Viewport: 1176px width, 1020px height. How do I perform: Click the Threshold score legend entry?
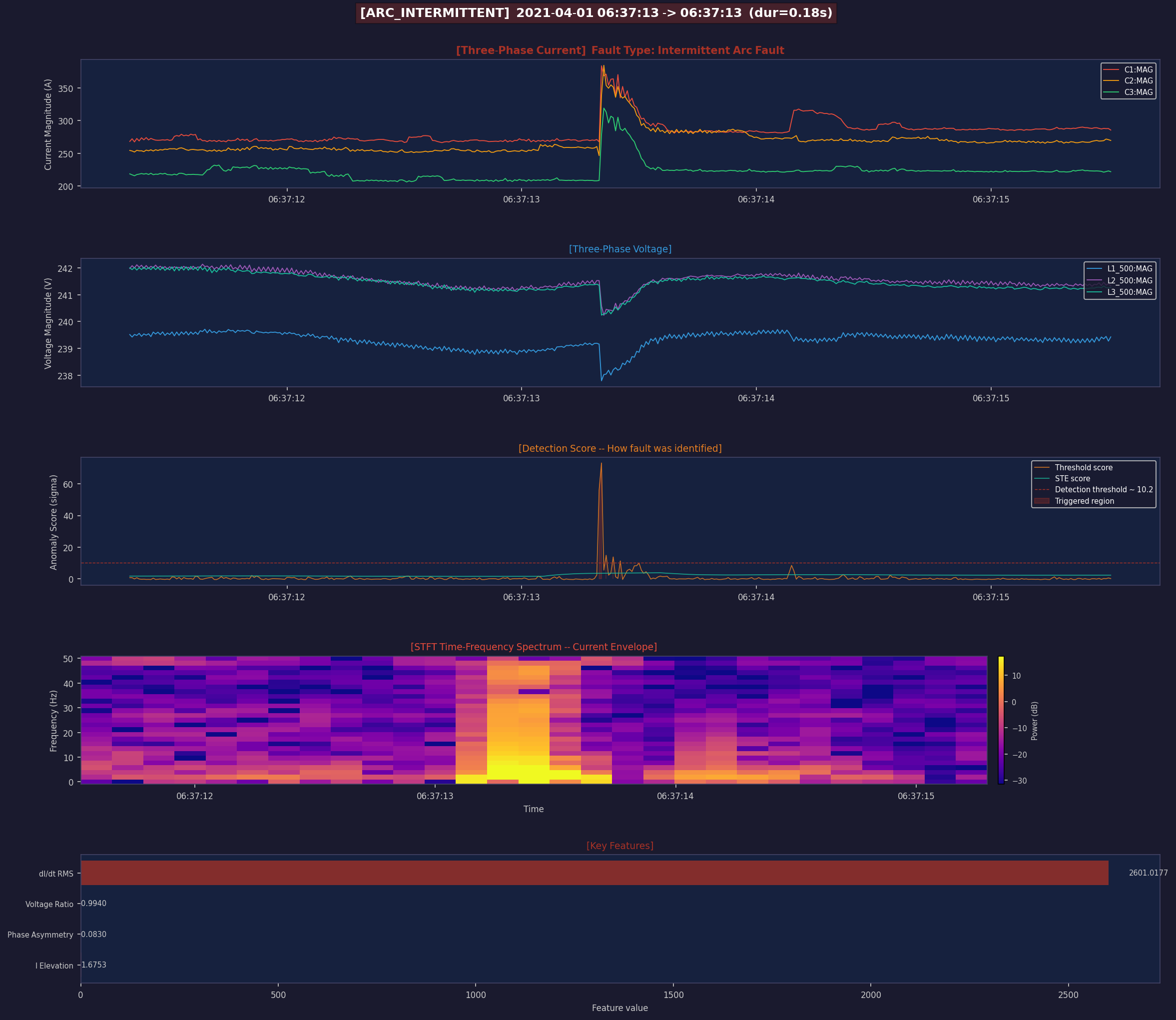pyautogui.click(x=1083, y=467)
